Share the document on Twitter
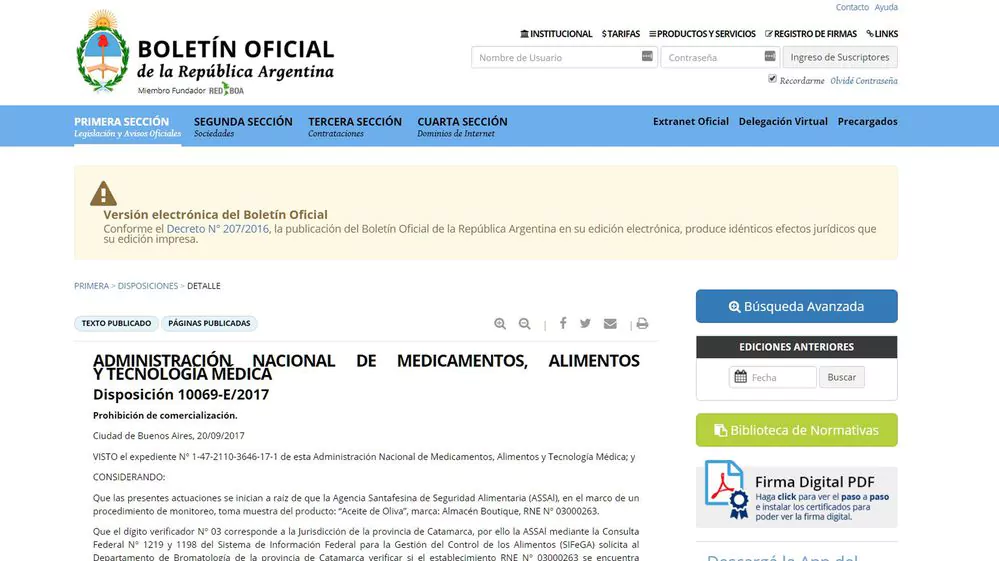The width and height of the screenshot is (999, 561). 585,324
